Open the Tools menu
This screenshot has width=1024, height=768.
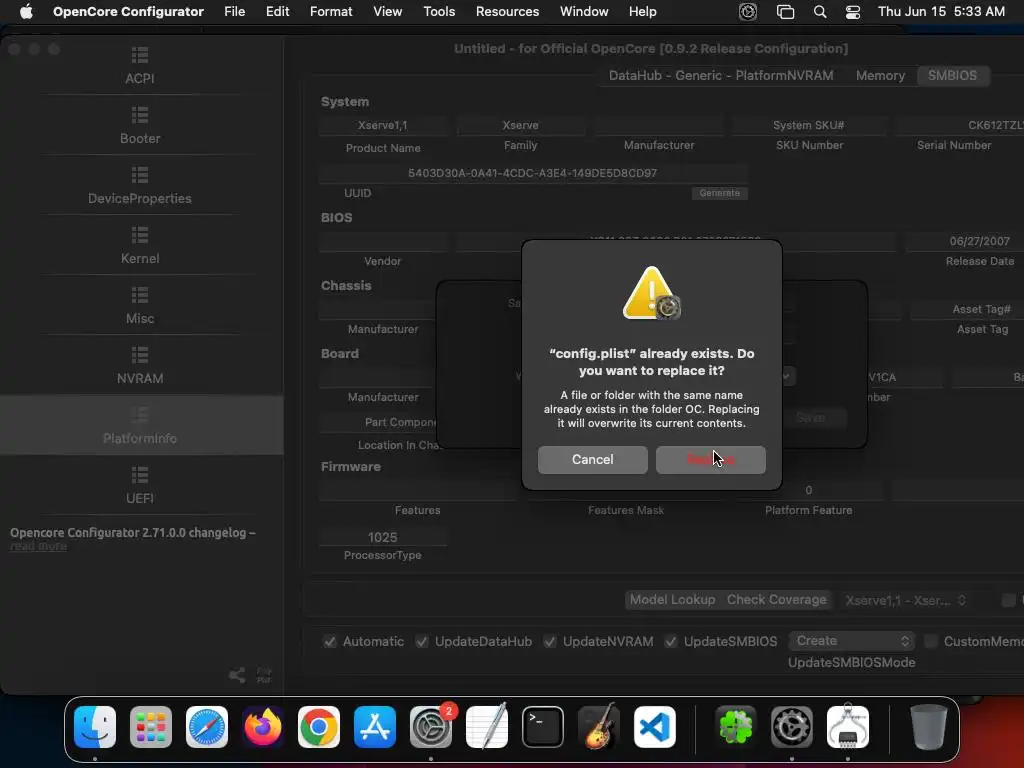(x=439, y=12)
